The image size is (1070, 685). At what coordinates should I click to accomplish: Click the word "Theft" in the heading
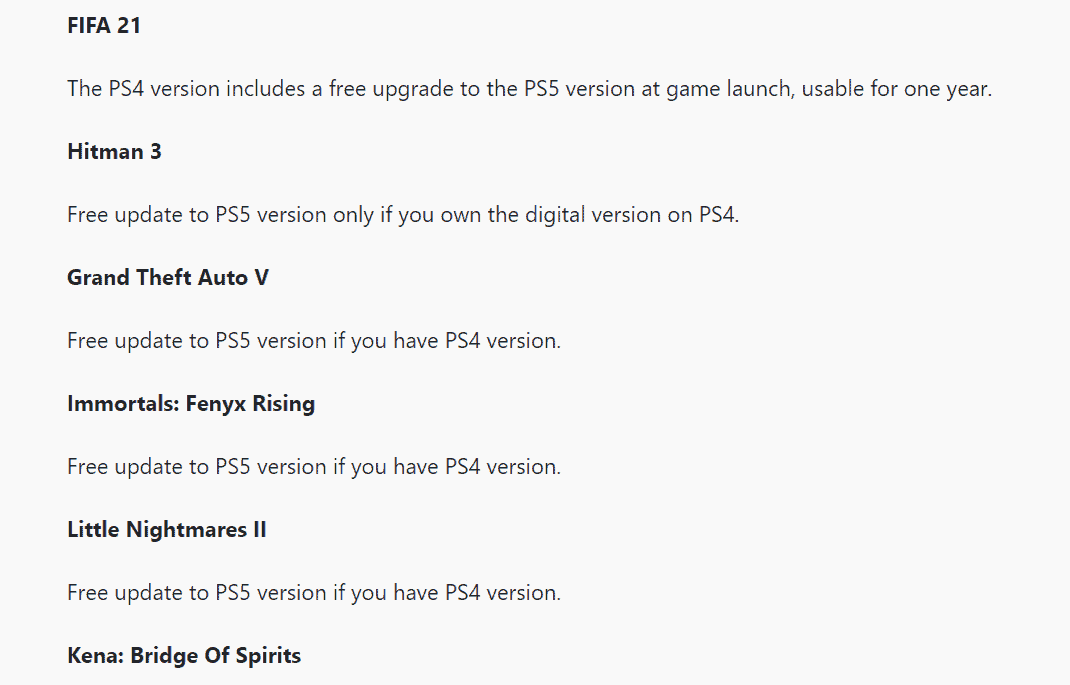pyautogui.click(x=162, y=278)
